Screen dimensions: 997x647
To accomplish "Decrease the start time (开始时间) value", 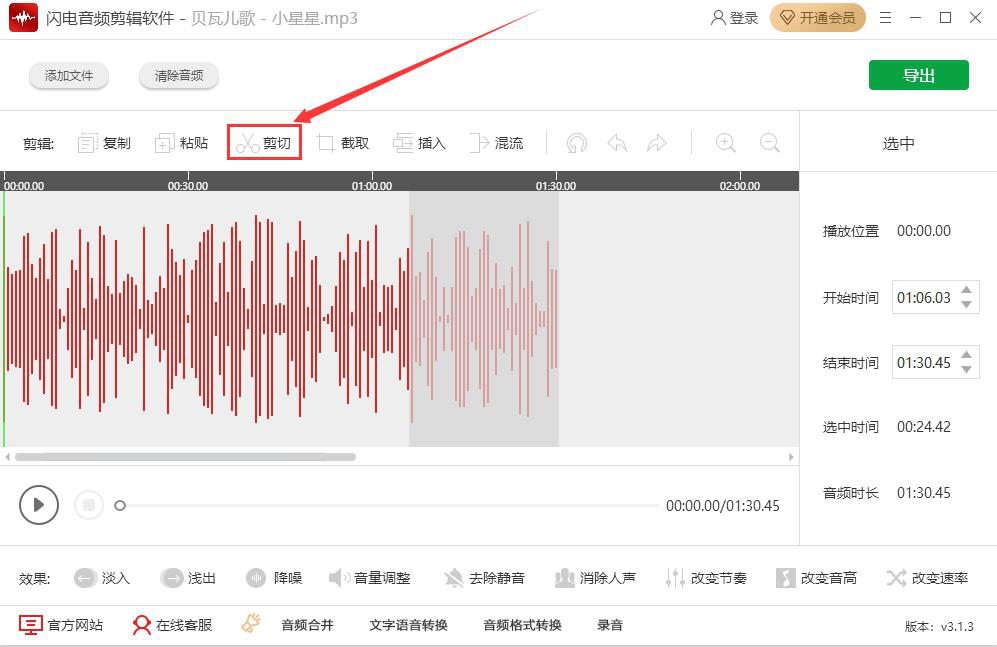I will [966, 305].
